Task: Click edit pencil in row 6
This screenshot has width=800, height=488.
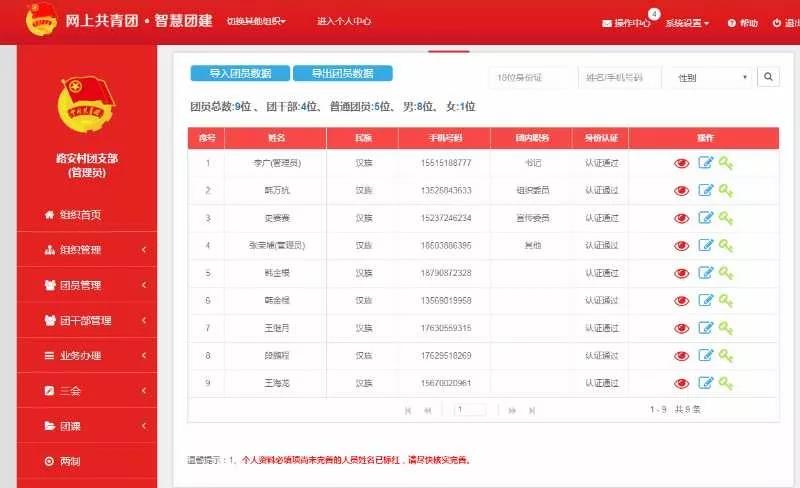Action: 706,301
